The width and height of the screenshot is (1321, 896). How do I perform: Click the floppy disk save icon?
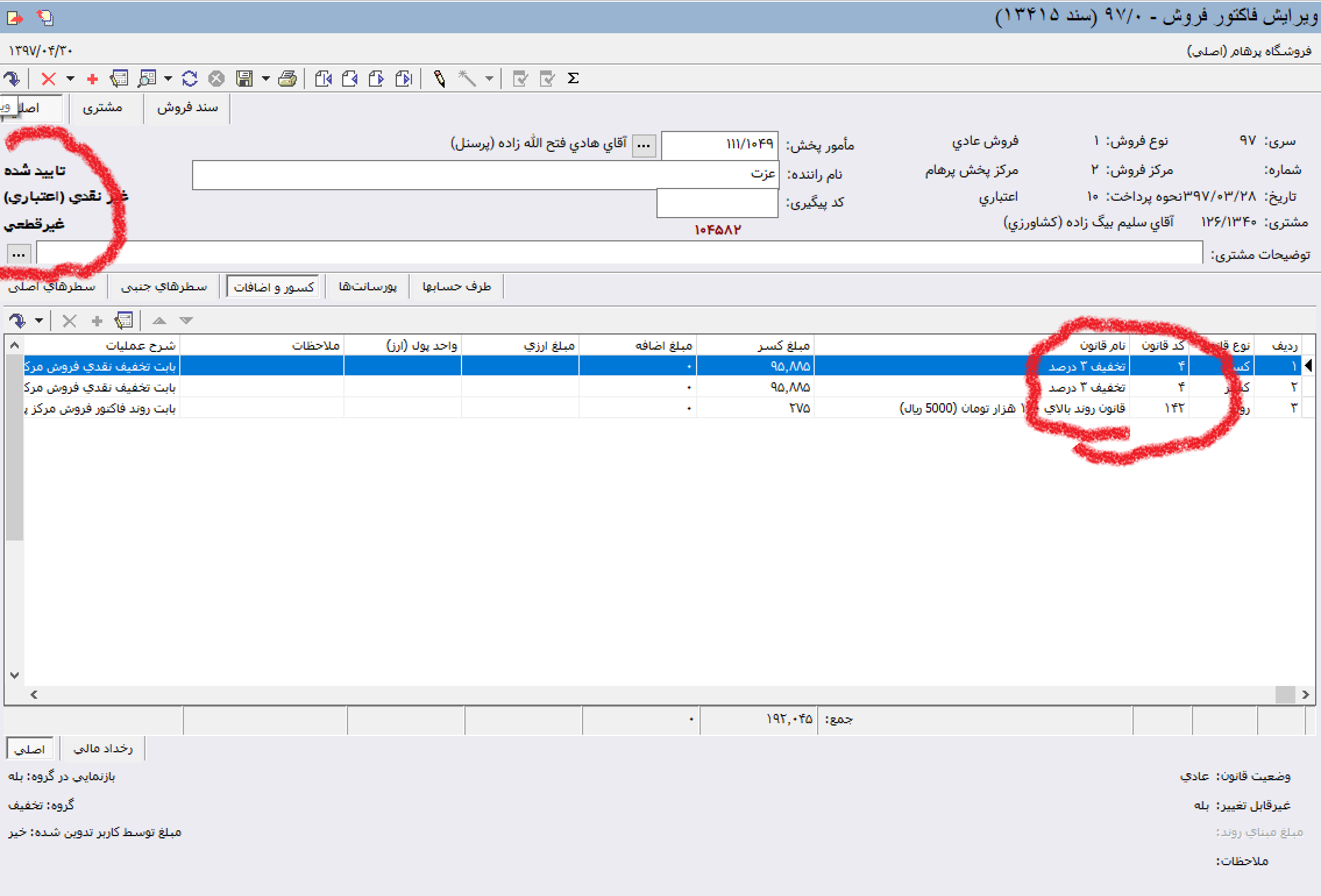(x=244, y=79)
